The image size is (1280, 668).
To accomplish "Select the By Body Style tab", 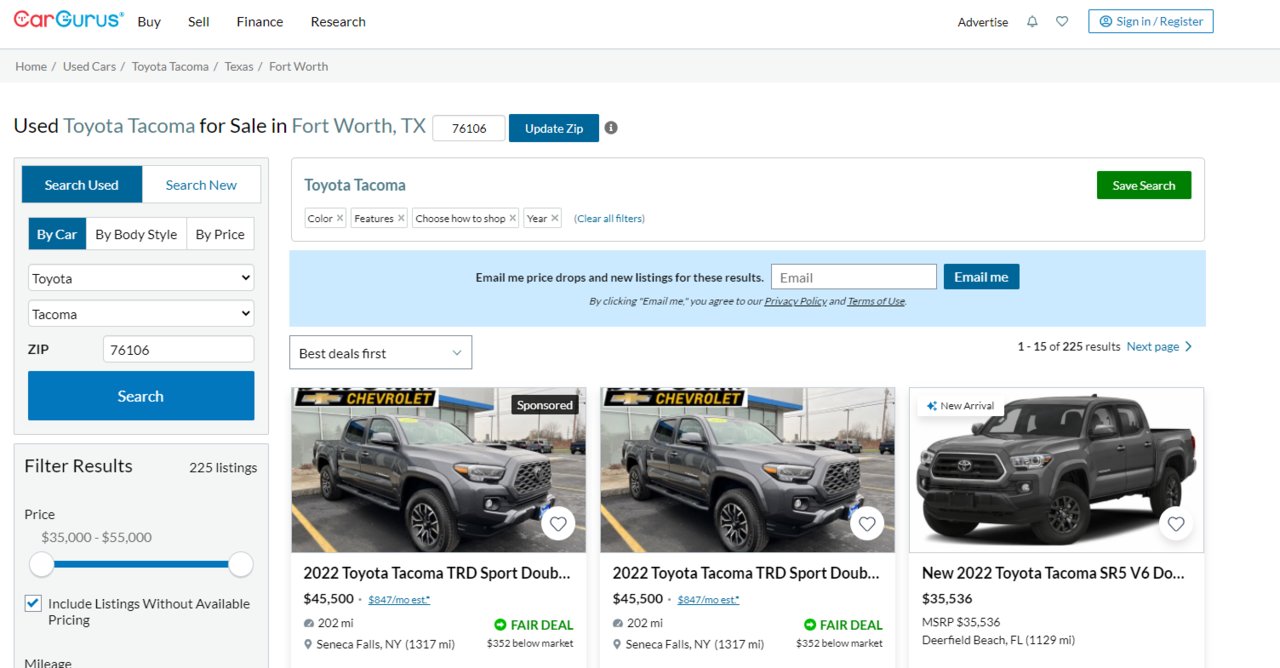I will [x=136, y=234].
